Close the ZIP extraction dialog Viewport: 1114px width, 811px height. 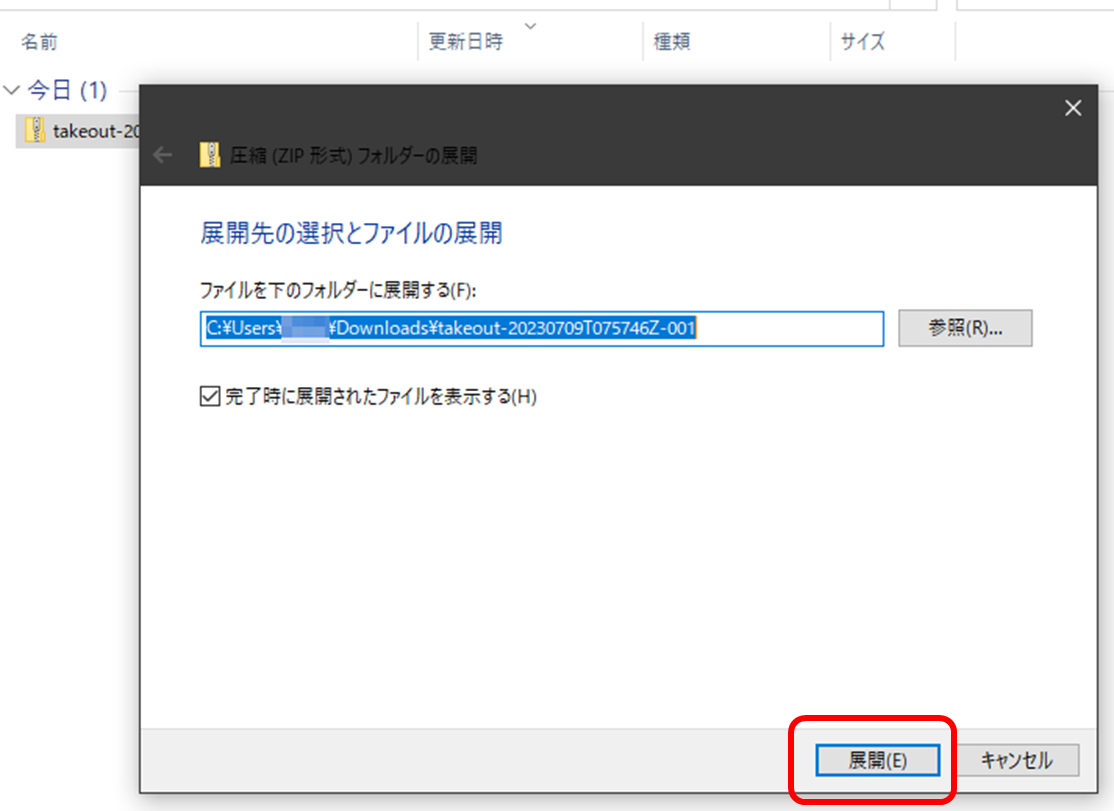coord(1073,108)
